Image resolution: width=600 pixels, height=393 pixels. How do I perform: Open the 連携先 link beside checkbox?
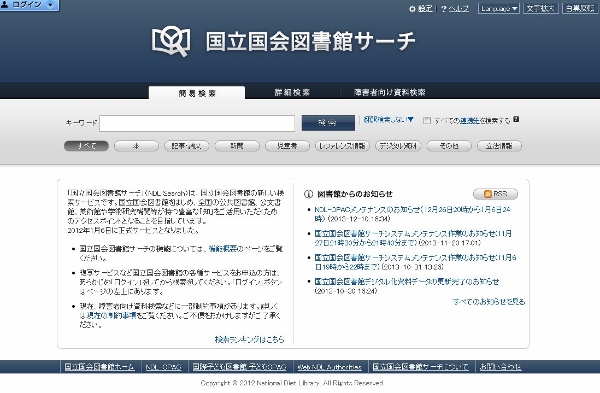470,121
